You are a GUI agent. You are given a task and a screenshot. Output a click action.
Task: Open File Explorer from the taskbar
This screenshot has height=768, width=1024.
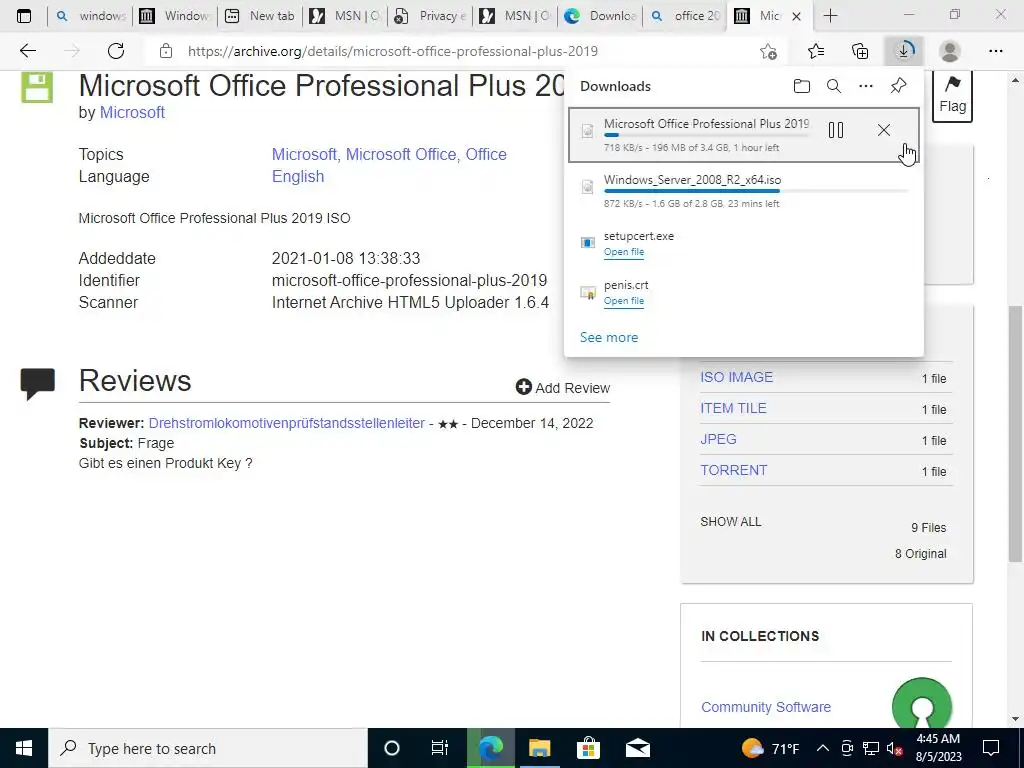pyautogui.click(x=539, y=748)
